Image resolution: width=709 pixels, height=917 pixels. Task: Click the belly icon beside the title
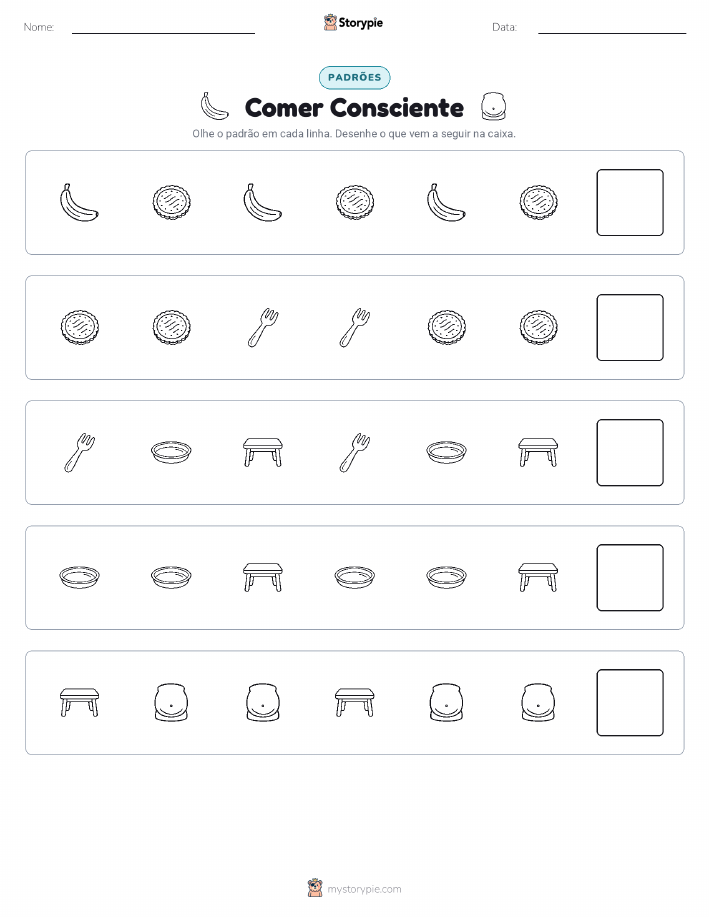point(493,107)
